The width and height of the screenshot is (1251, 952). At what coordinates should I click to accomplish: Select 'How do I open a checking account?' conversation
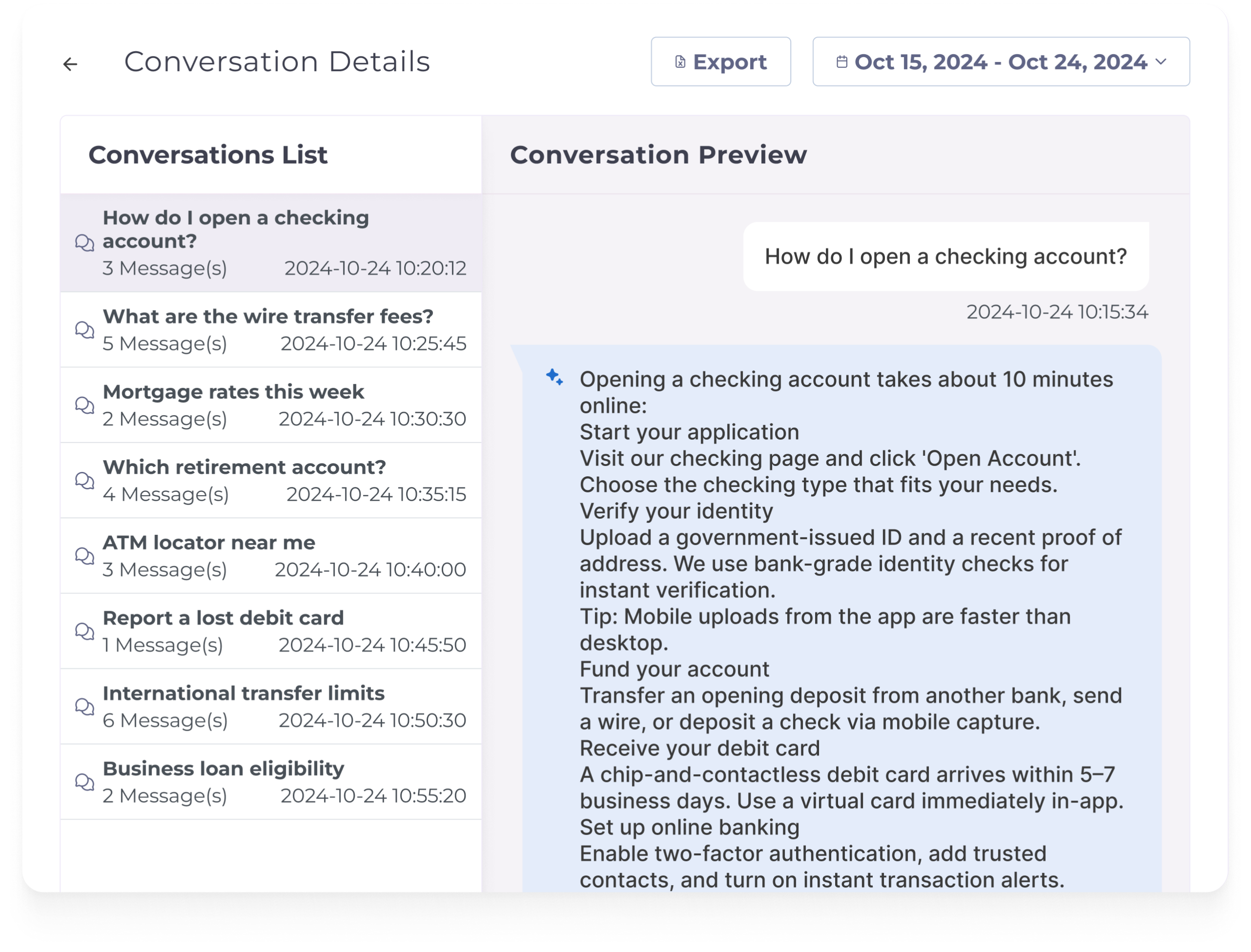pos(271,243)
